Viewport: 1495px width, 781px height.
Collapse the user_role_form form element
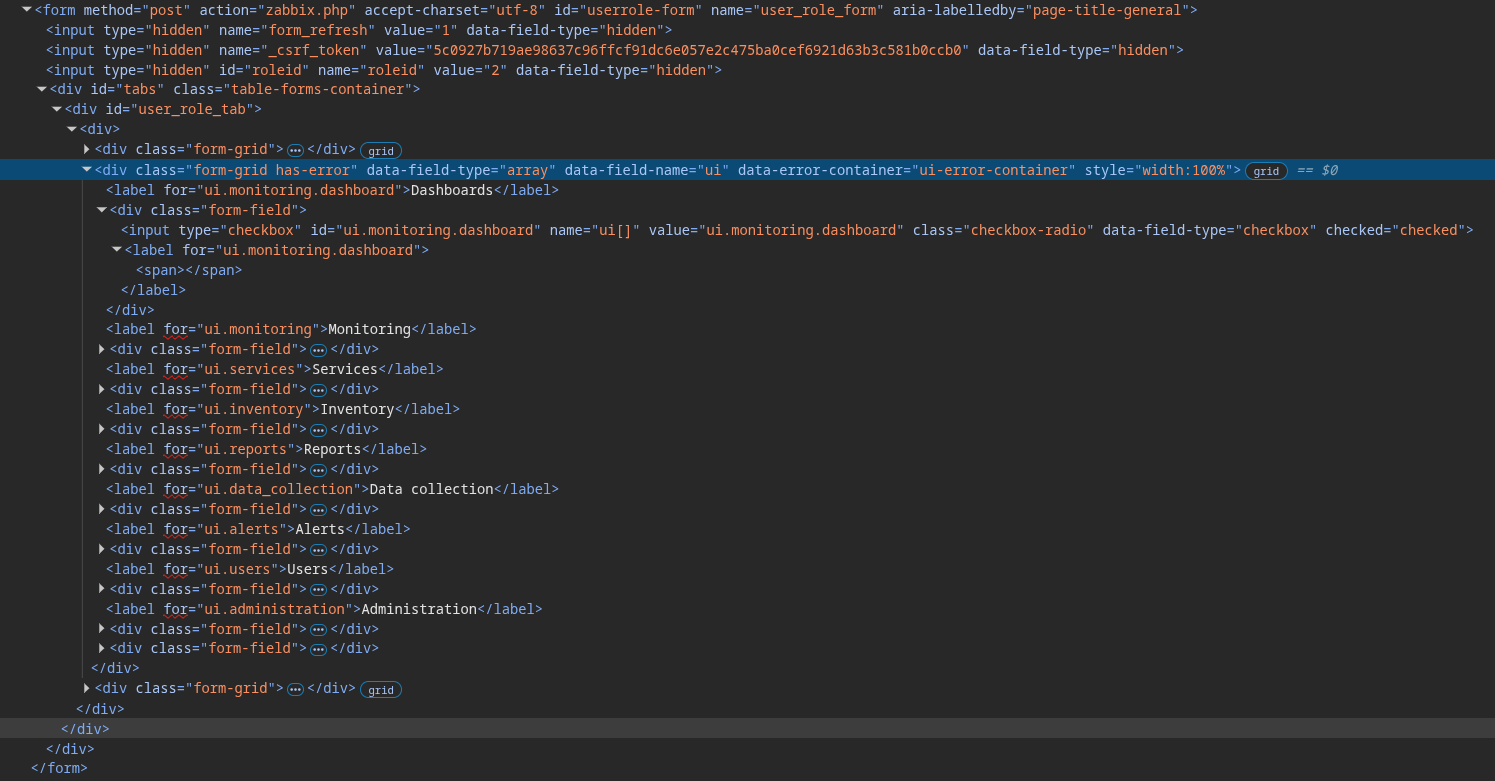pos(27,10)
